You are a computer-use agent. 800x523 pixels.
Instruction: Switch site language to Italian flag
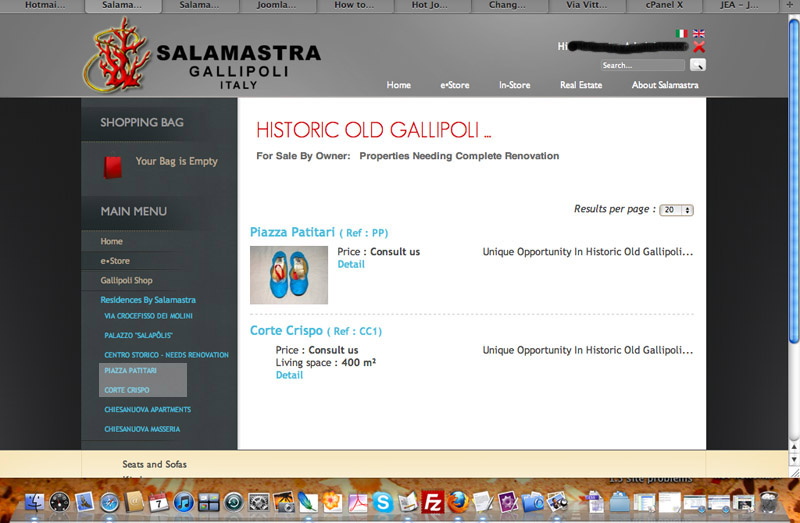[681, 33]
